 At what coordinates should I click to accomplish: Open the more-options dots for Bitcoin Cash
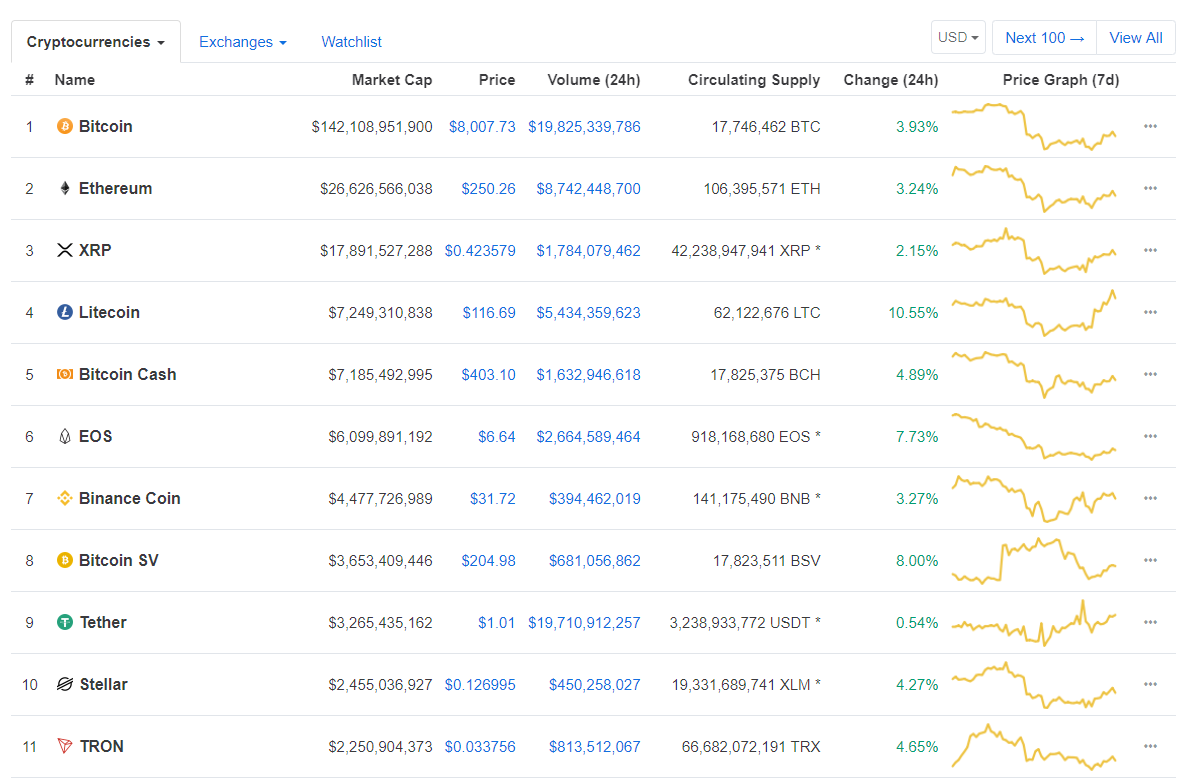1150,374
